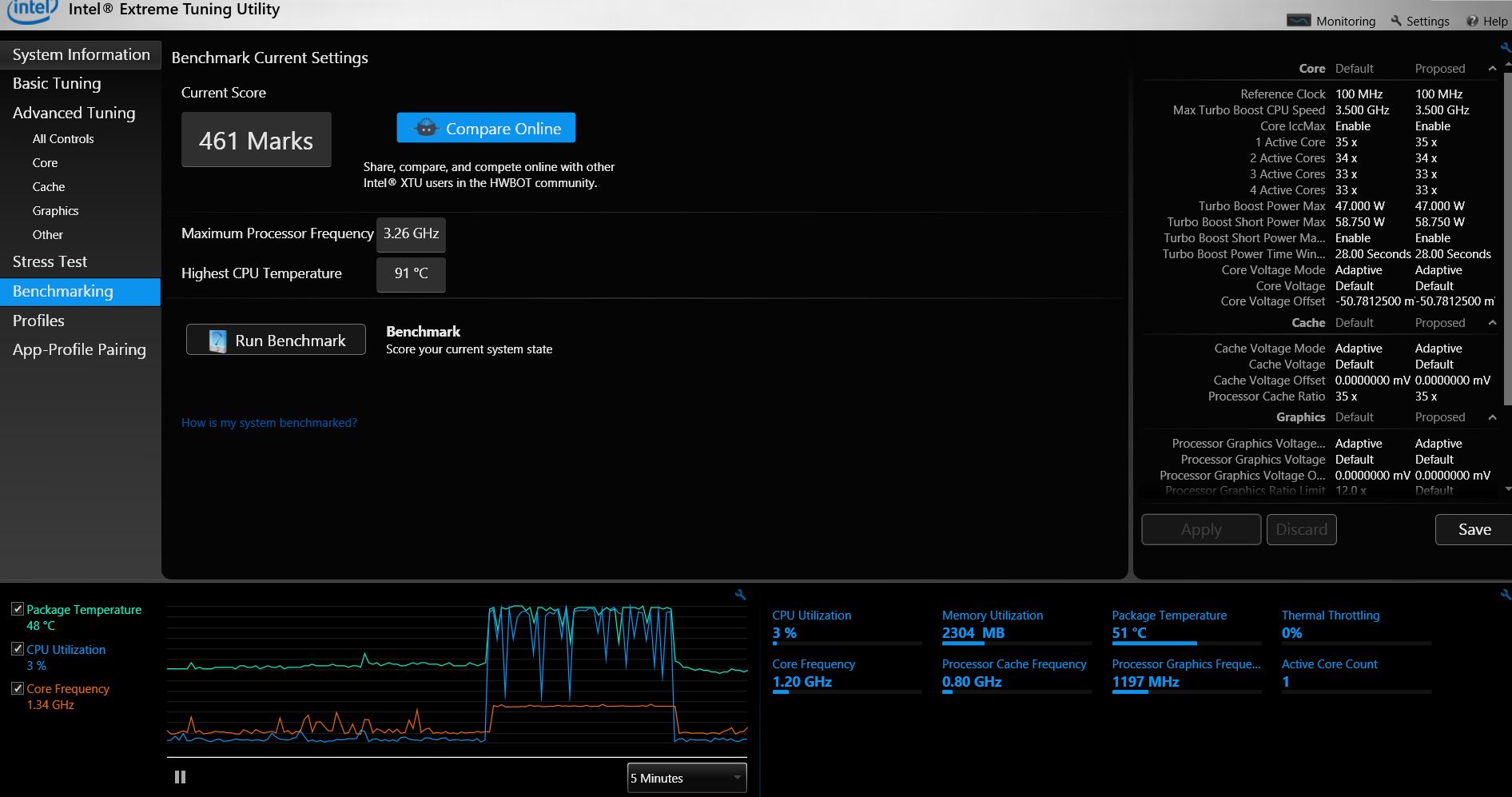Image resolution: width=1512 pixels, height=797 pixels.
Task: Click the Apply button
Action: tap(1201, 529)
